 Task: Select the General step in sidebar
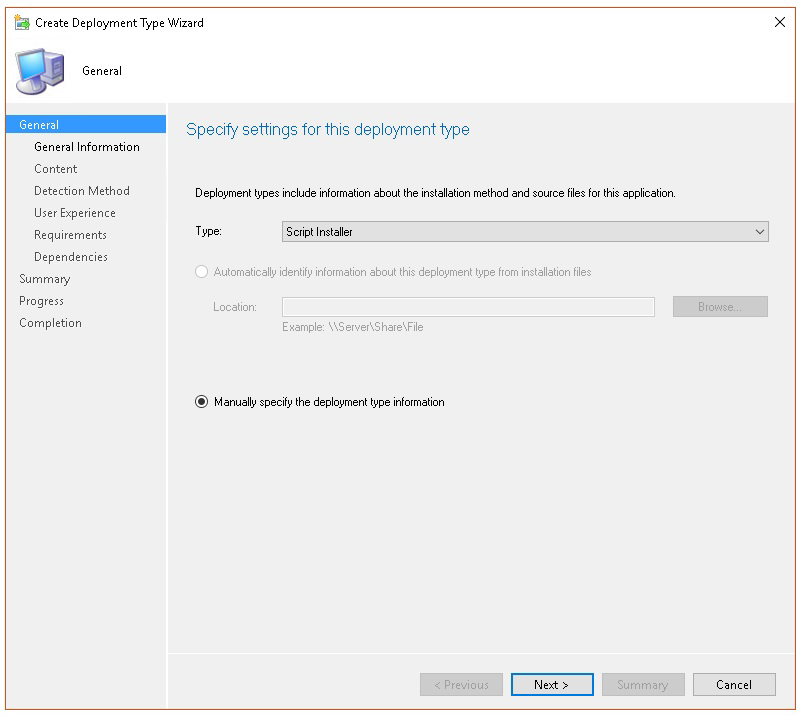point(86,125)
